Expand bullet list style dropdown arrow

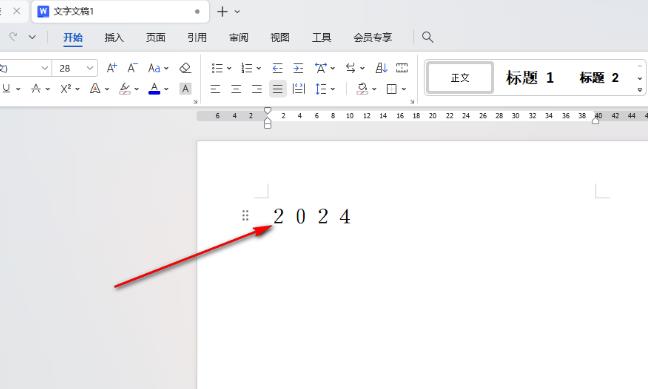click(x=229, y=68)
